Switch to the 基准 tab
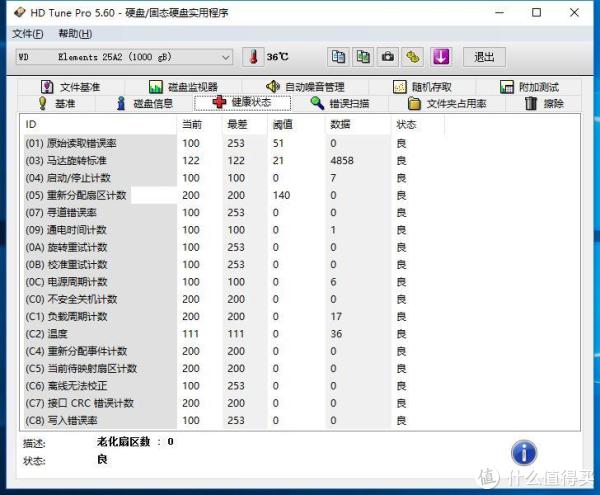 56,103
